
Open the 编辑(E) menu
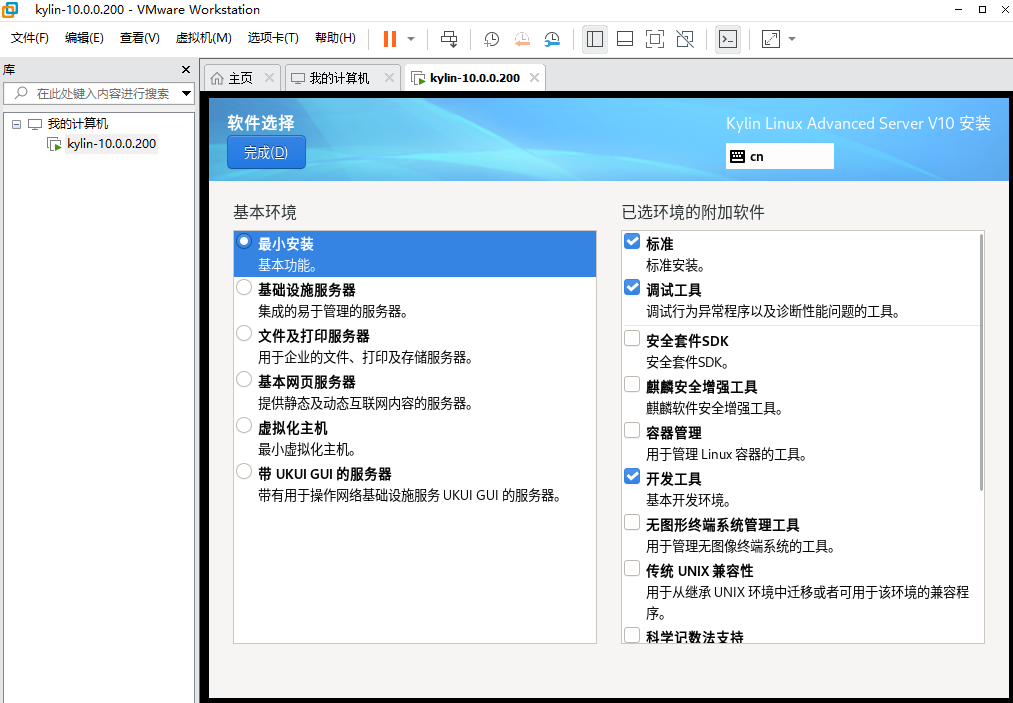(84, 38)
